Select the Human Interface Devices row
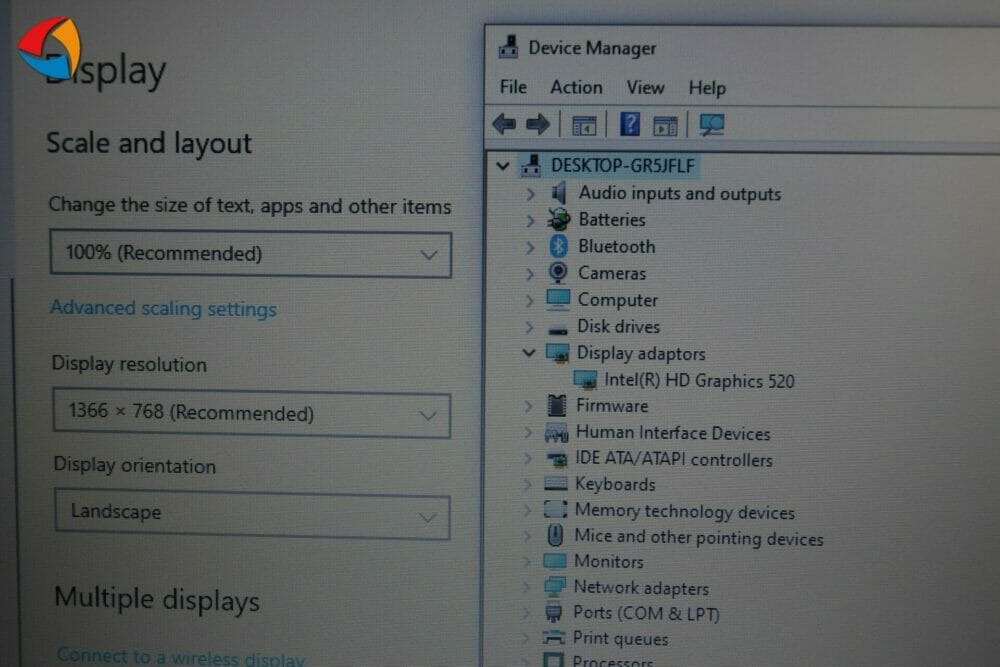Screen dimensions: 1000x667 pyautogui.click(x=673, y=433)
